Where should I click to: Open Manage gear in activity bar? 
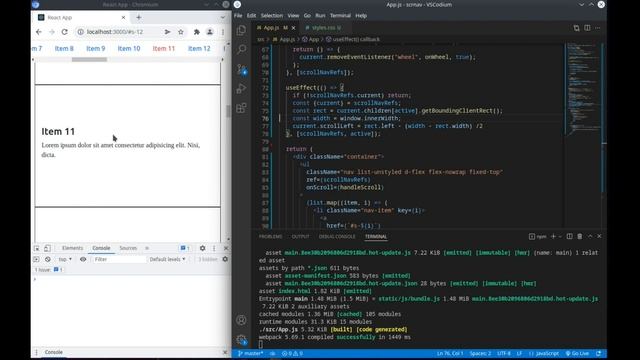click(241, 340)
